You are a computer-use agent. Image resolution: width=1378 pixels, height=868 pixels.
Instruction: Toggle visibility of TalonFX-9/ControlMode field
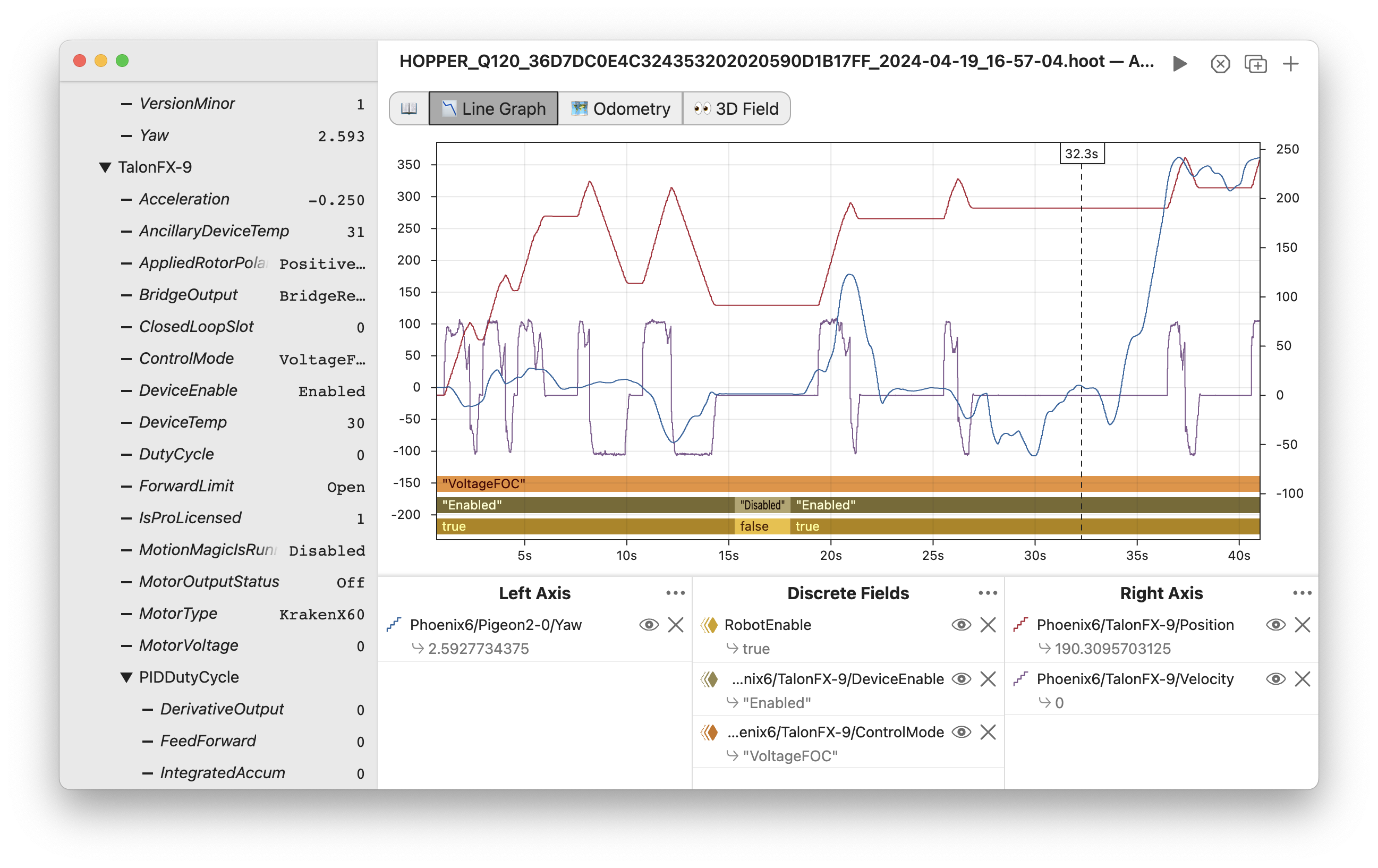point(961,732)
